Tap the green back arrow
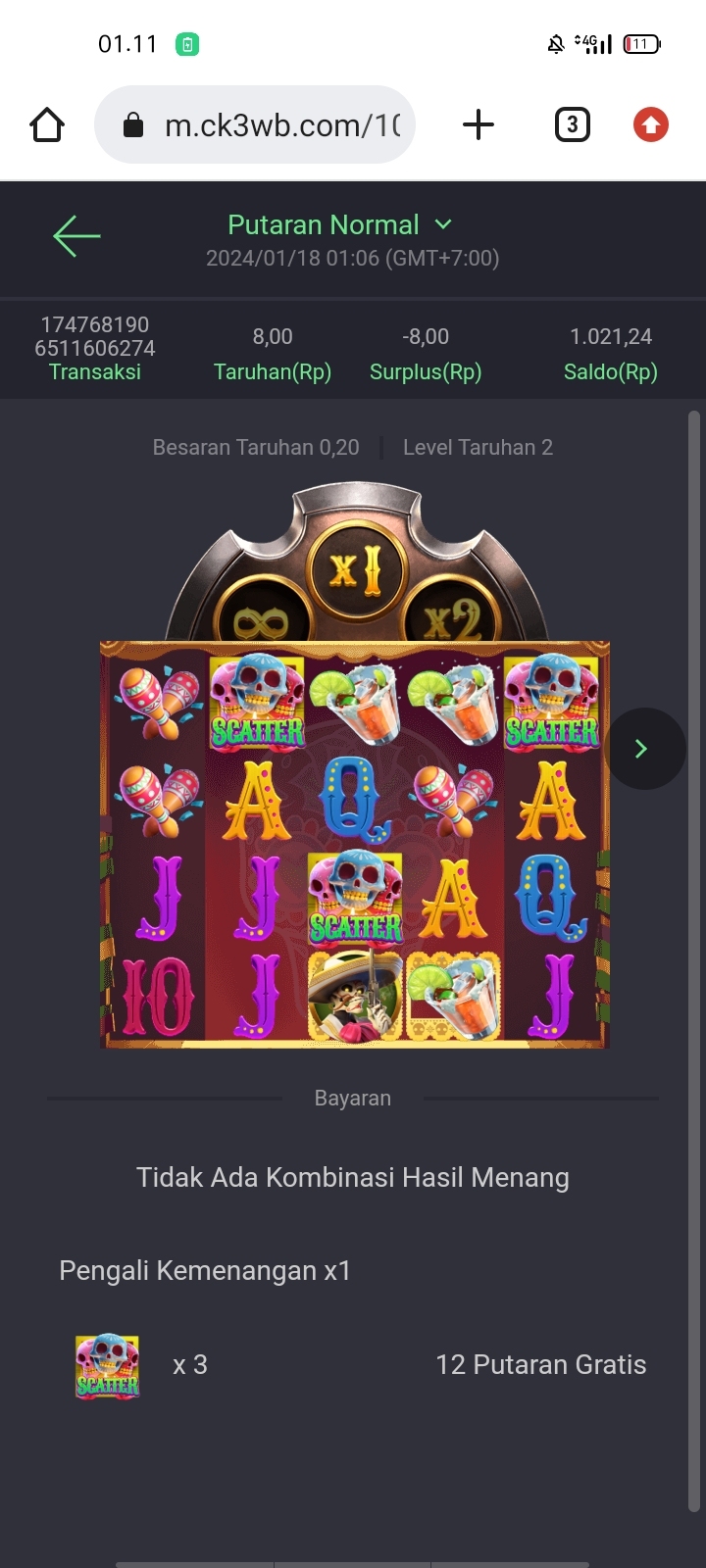 tap(76, 236)
